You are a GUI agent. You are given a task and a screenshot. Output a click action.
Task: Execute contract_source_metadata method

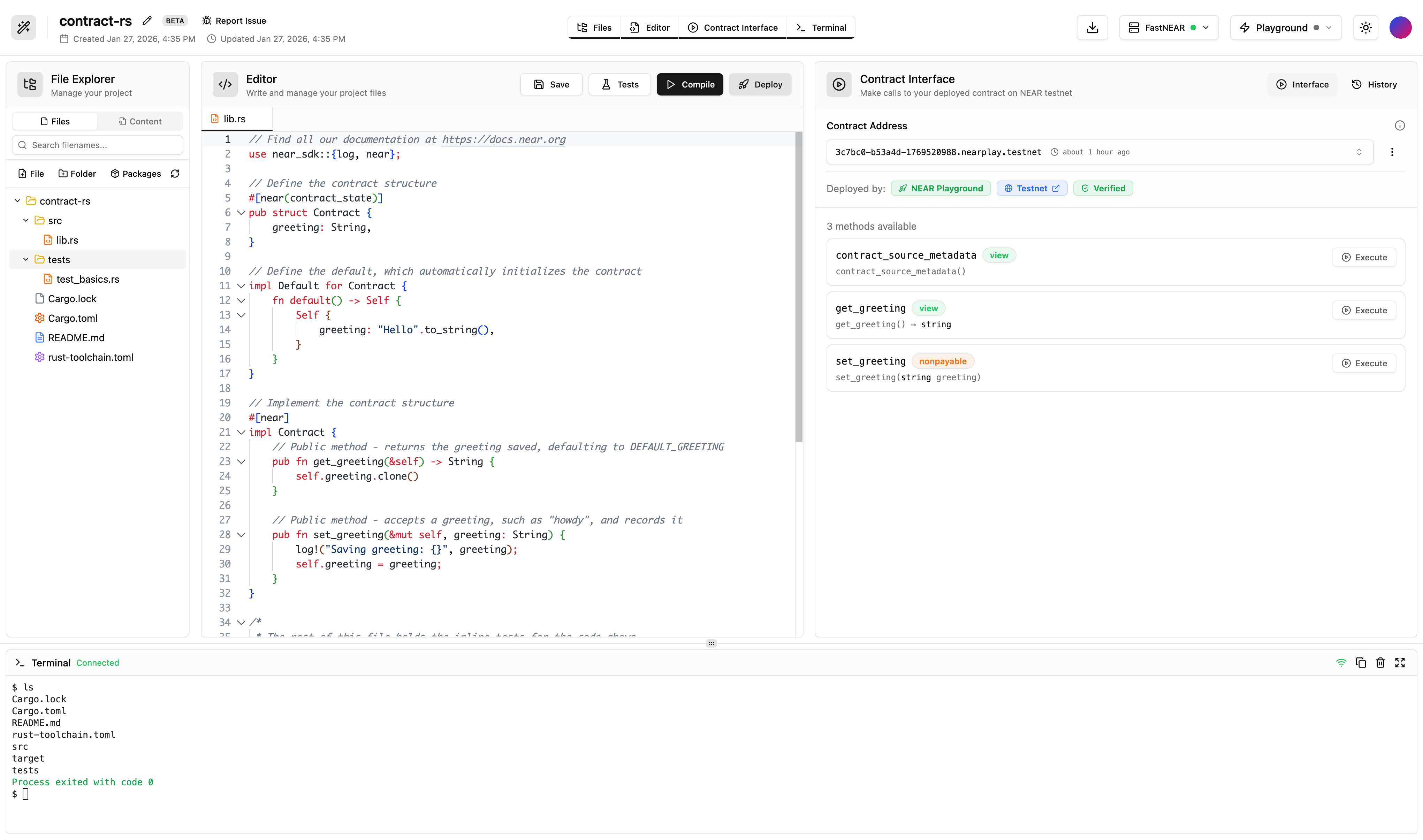pyautogui.click(x=1364, y=258)
